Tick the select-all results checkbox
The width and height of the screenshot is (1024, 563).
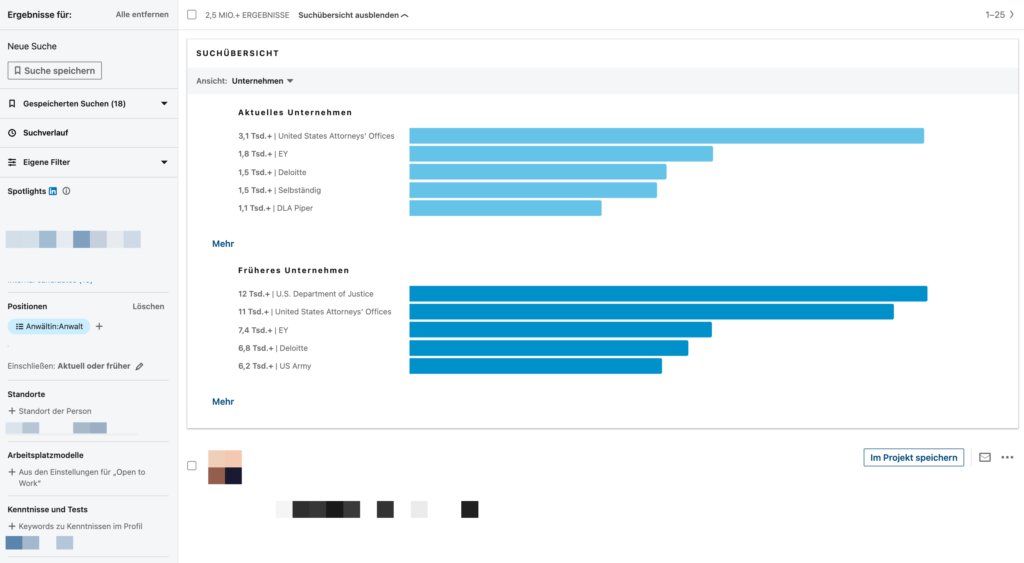tap(192, 16)
